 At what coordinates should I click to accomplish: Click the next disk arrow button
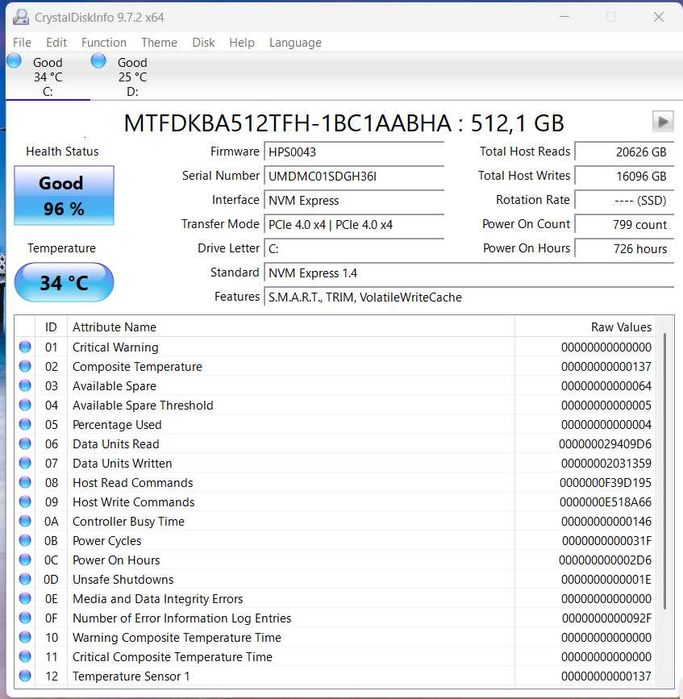pyautogui.click(x=663, y=121)
